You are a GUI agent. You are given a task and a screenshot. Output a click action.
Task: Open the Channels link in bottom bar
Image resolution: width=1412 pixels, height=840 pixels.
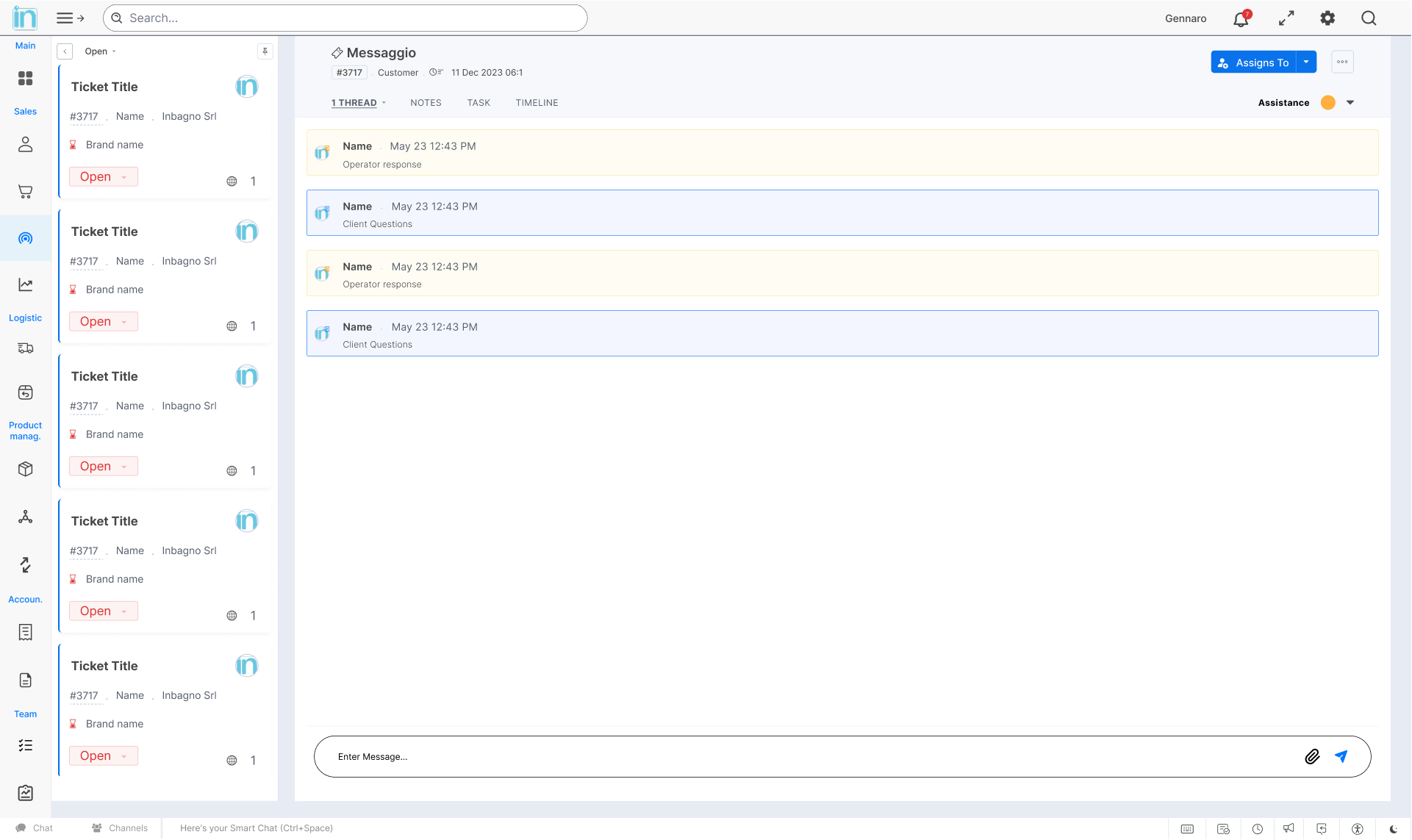point(120,828)
